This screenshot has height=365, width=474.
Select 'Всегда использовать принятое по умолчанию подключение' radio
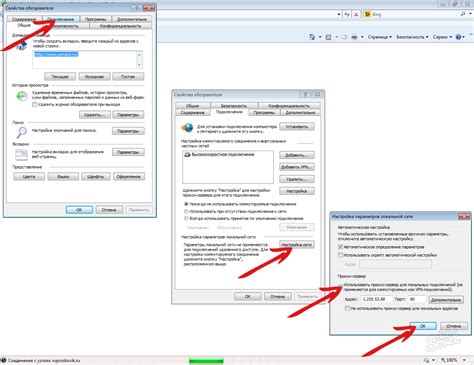(x=186, y=219)
